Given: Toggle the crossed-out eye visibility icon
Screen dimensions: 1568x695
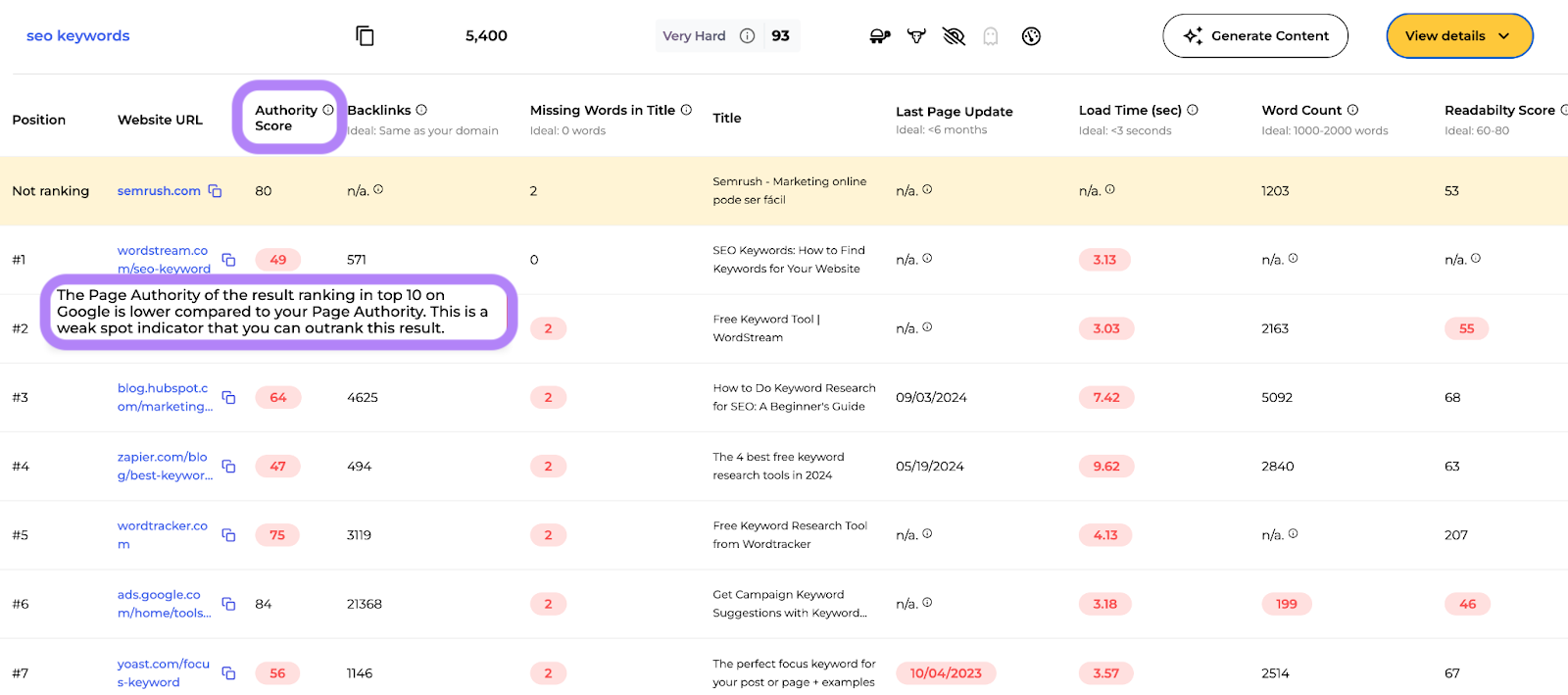Looking at the screenshot, I should pyautogui.click(x=954, y=36).
